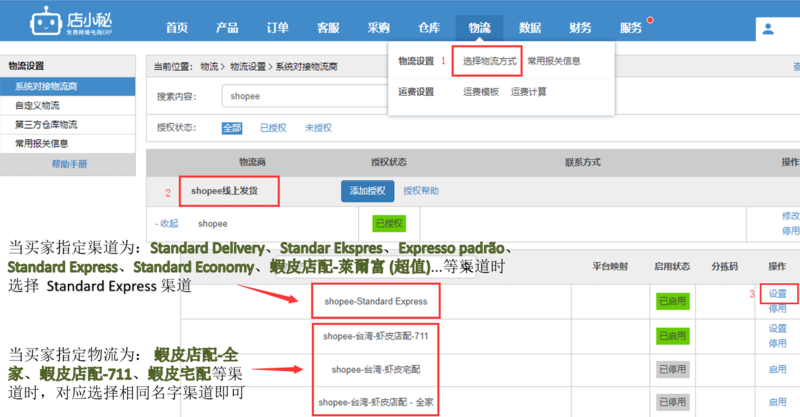Open the 服务 menu
The width and height of the screenshot is (800, 417).
coord(631,28)
